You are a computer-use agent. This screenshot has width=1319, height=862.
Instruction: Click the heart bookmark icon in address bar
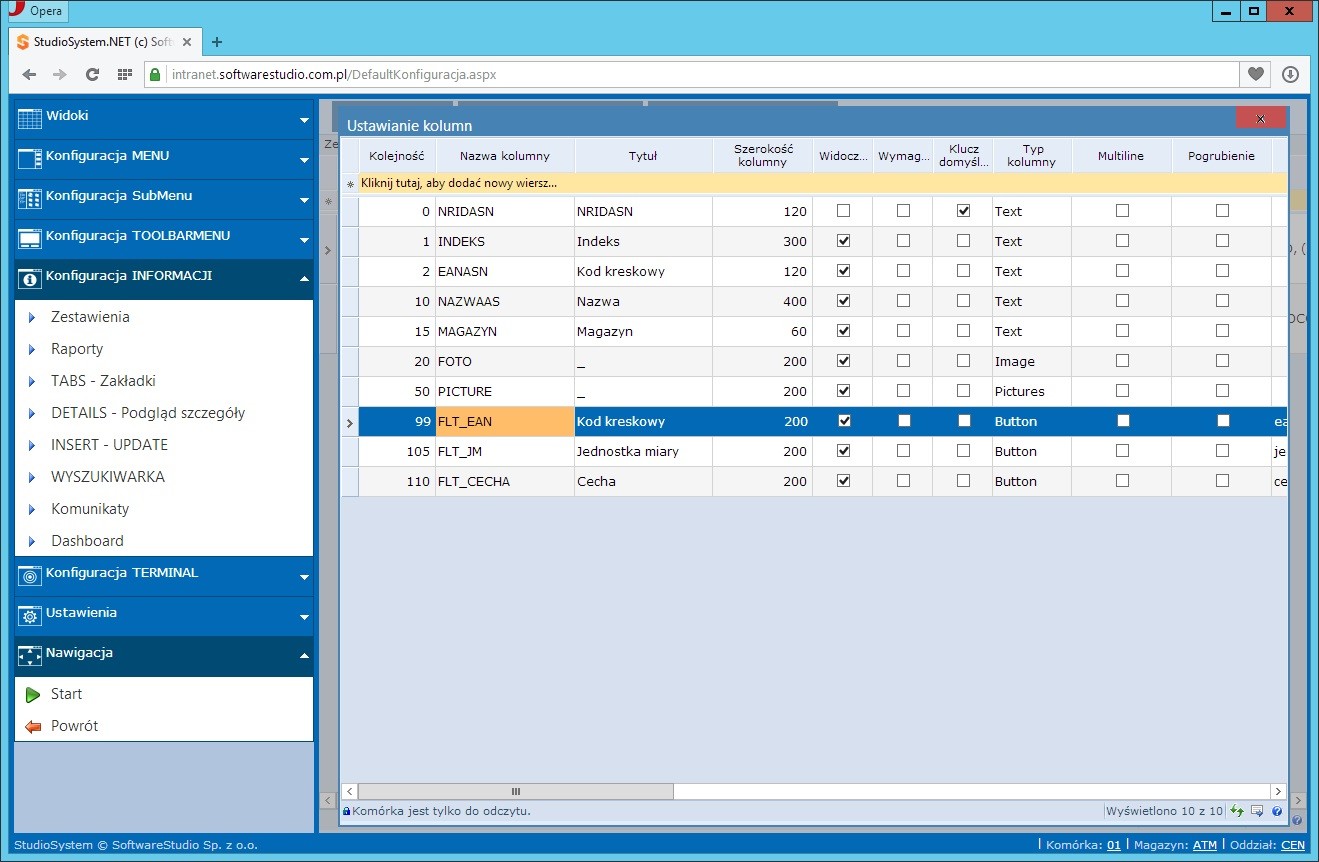(1255, 74)
